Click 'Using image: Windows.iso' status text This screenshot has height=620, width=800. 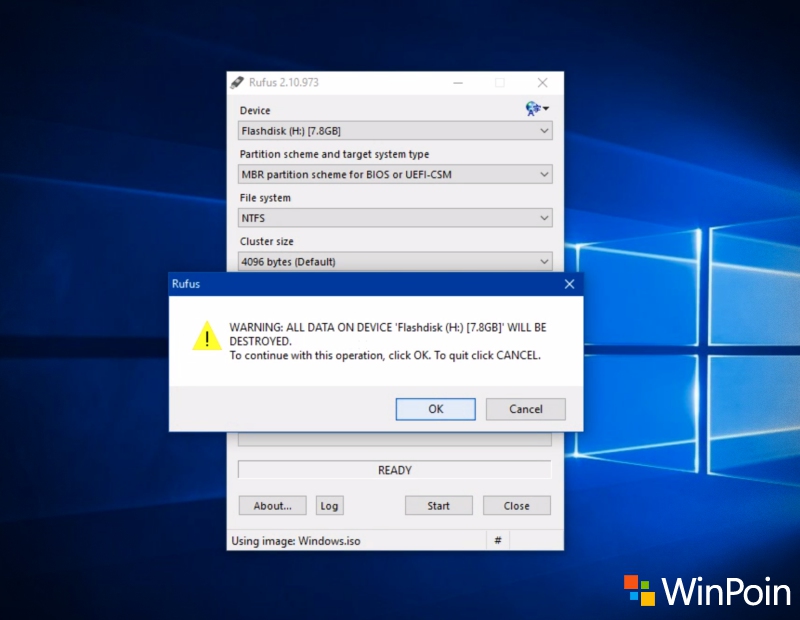click(295, 541)
